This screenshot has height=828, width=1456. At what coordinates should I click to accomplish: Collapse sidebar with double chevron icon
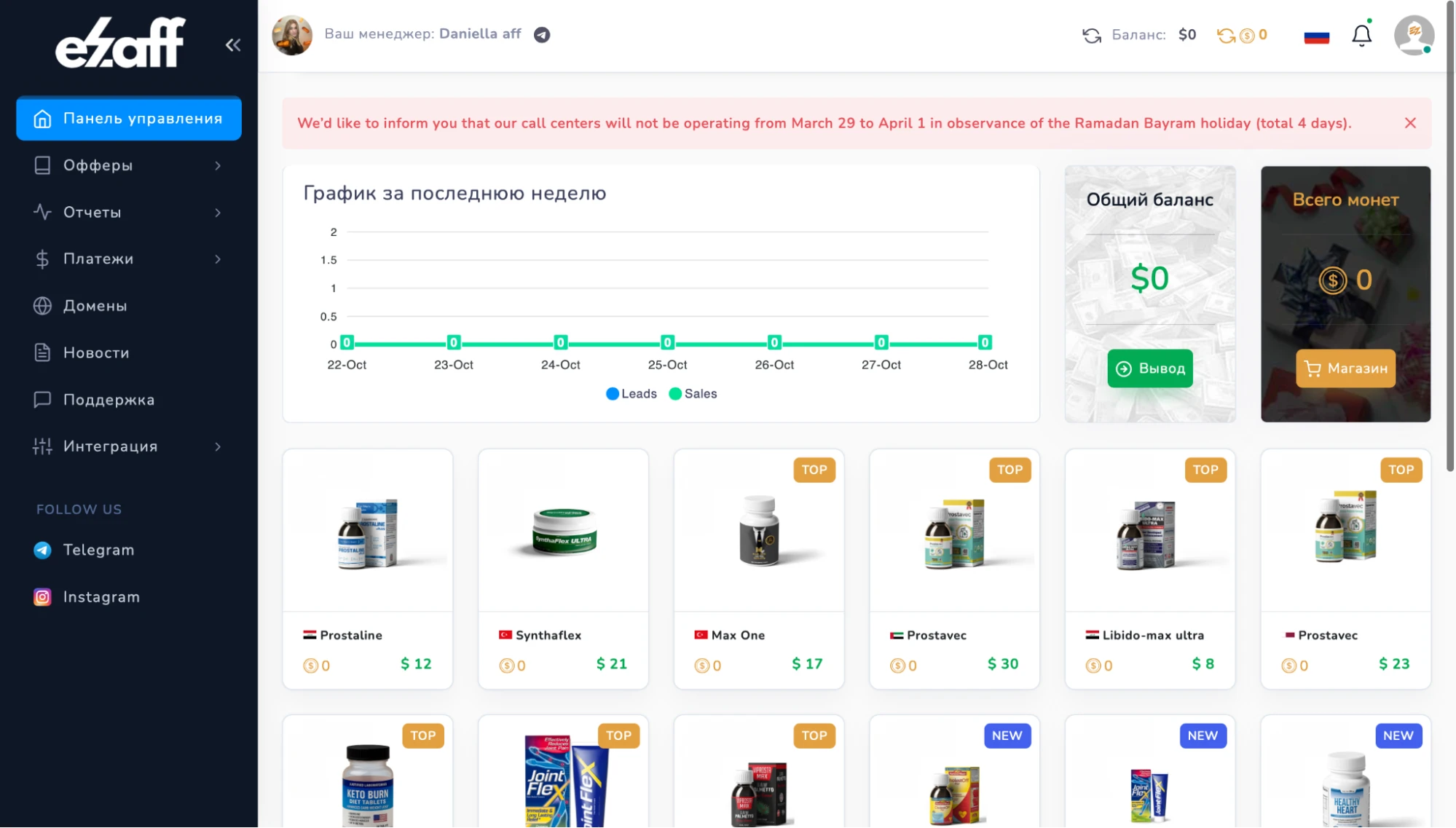click(x=233, y=45)
